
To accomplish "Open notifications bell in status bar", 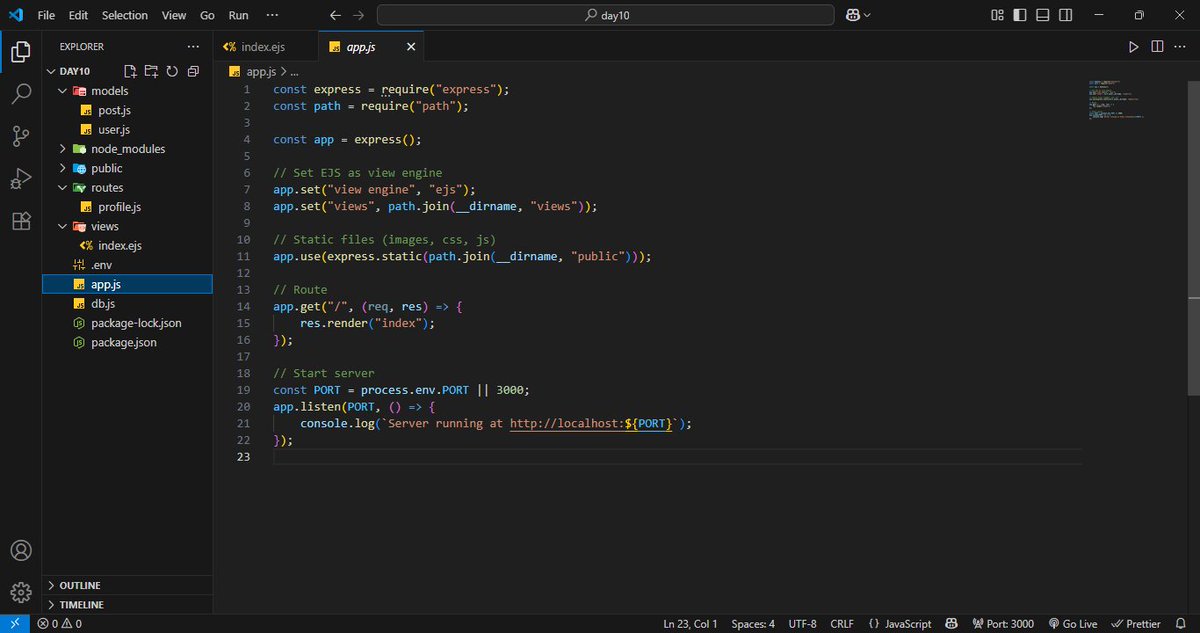I will pos(1181,623).
